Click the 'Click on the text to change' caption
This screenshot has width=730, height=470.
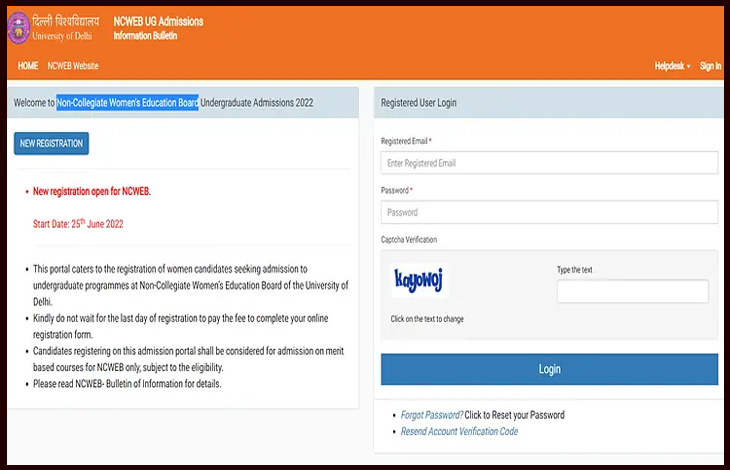coord(427,319)
